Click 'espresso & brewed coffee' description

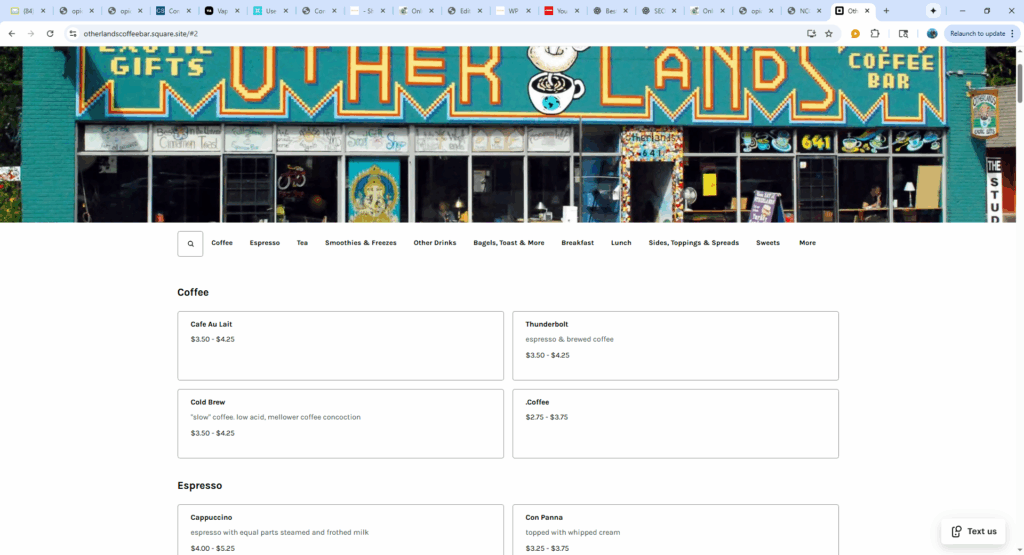point(569,340)
